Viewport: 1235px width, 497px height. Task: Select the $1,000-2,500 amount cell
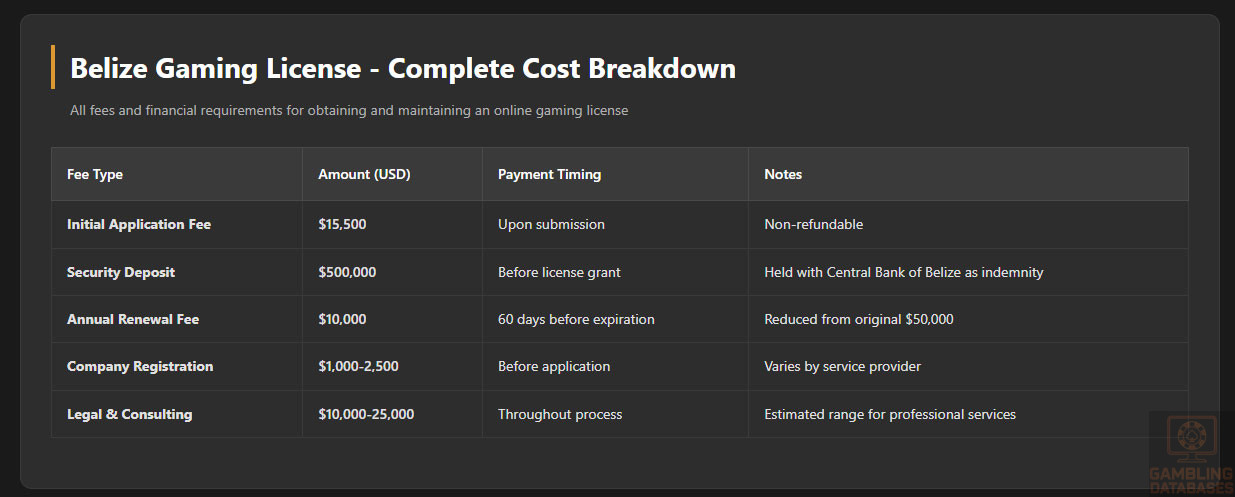(x=358, y=366)
